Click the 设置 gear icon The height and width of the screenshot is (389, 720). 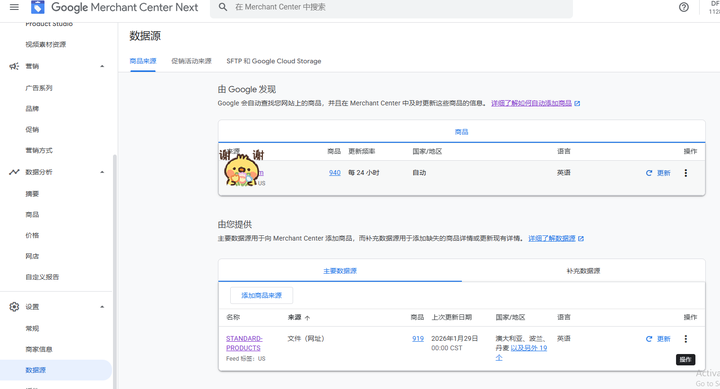pos(14,307)
